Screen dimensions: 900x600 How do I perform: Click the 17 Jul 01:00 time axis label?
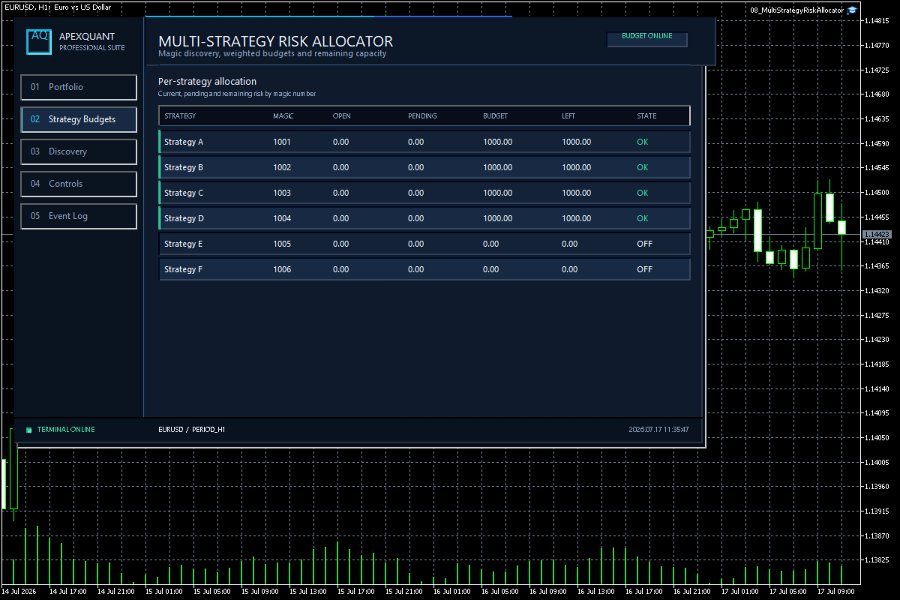pyautogui.click(x=740, y=591)
